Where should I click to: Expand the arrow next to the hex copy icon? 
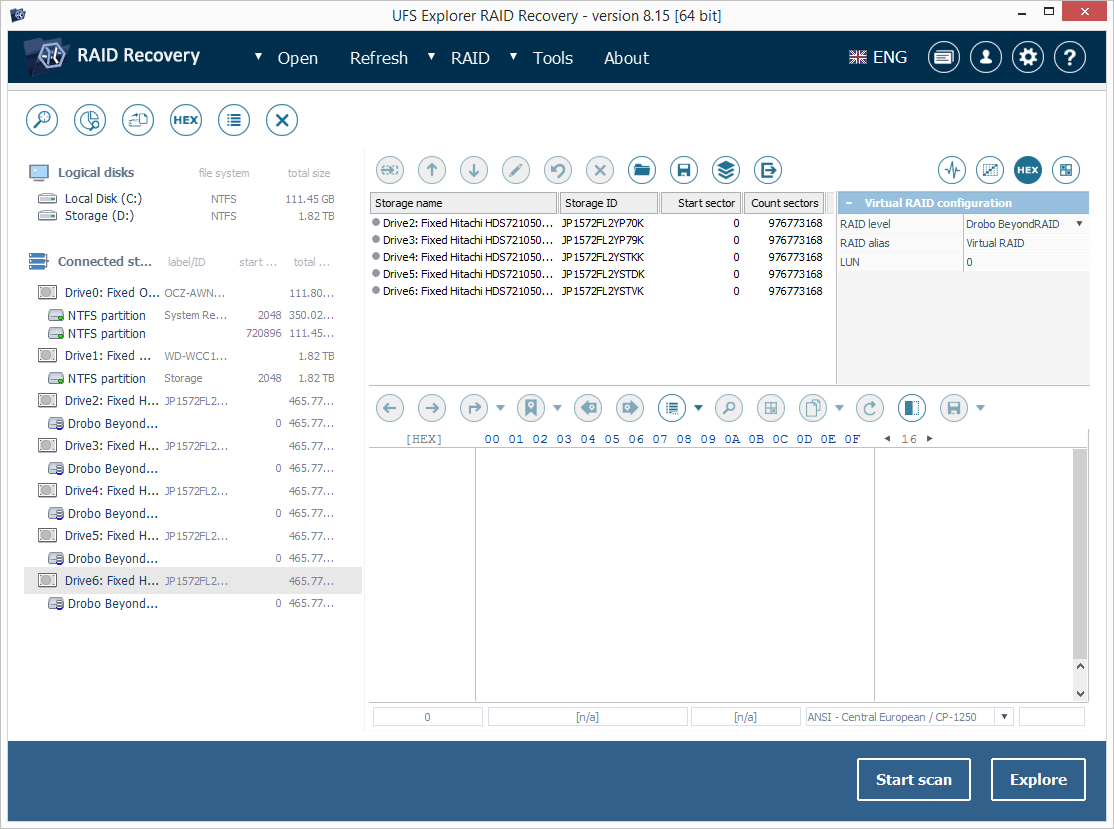(839, 408)
